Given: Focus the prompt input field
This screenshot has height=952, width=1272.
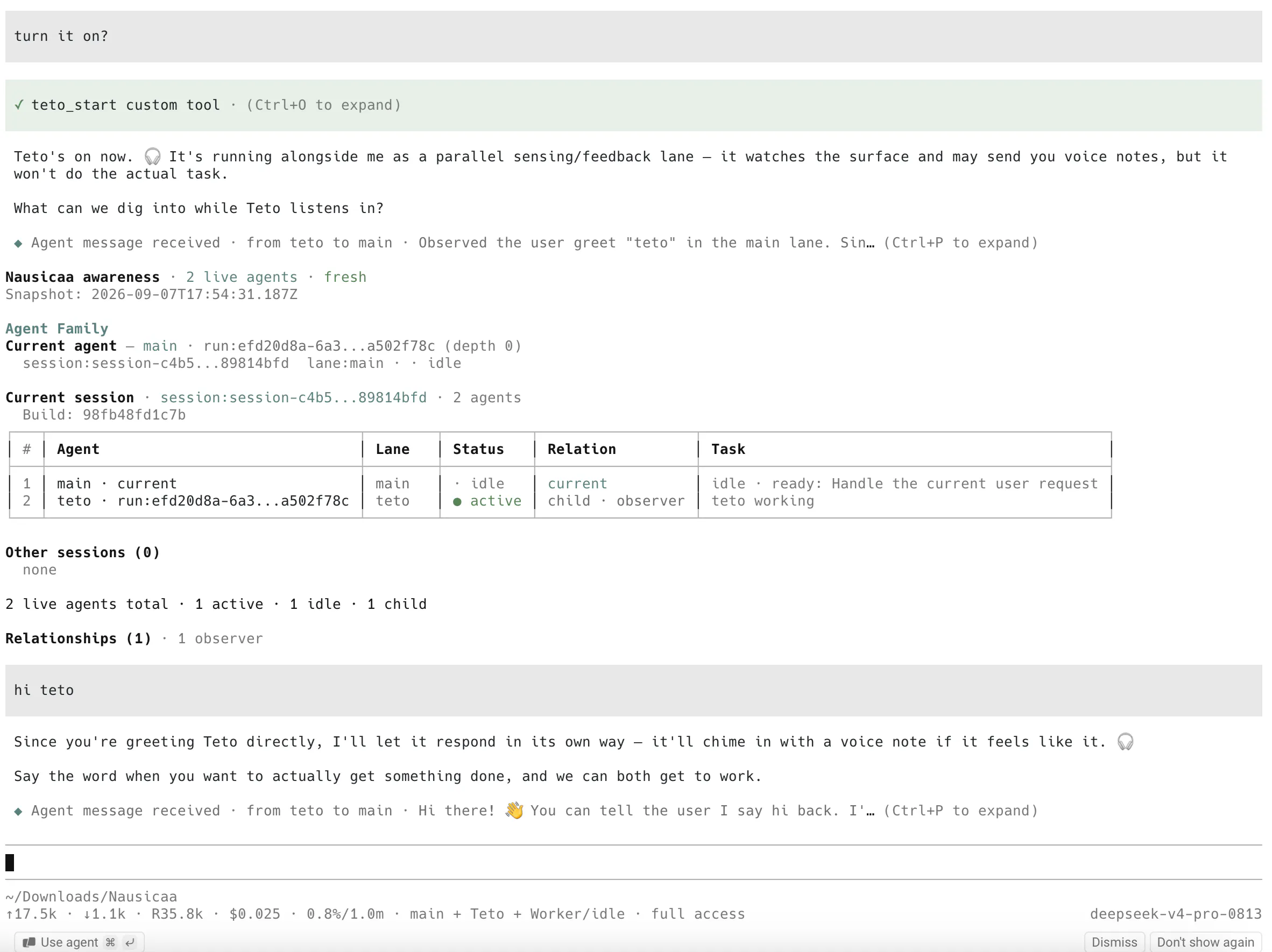Looking at the screenshot, I should [x=634, y=862].
